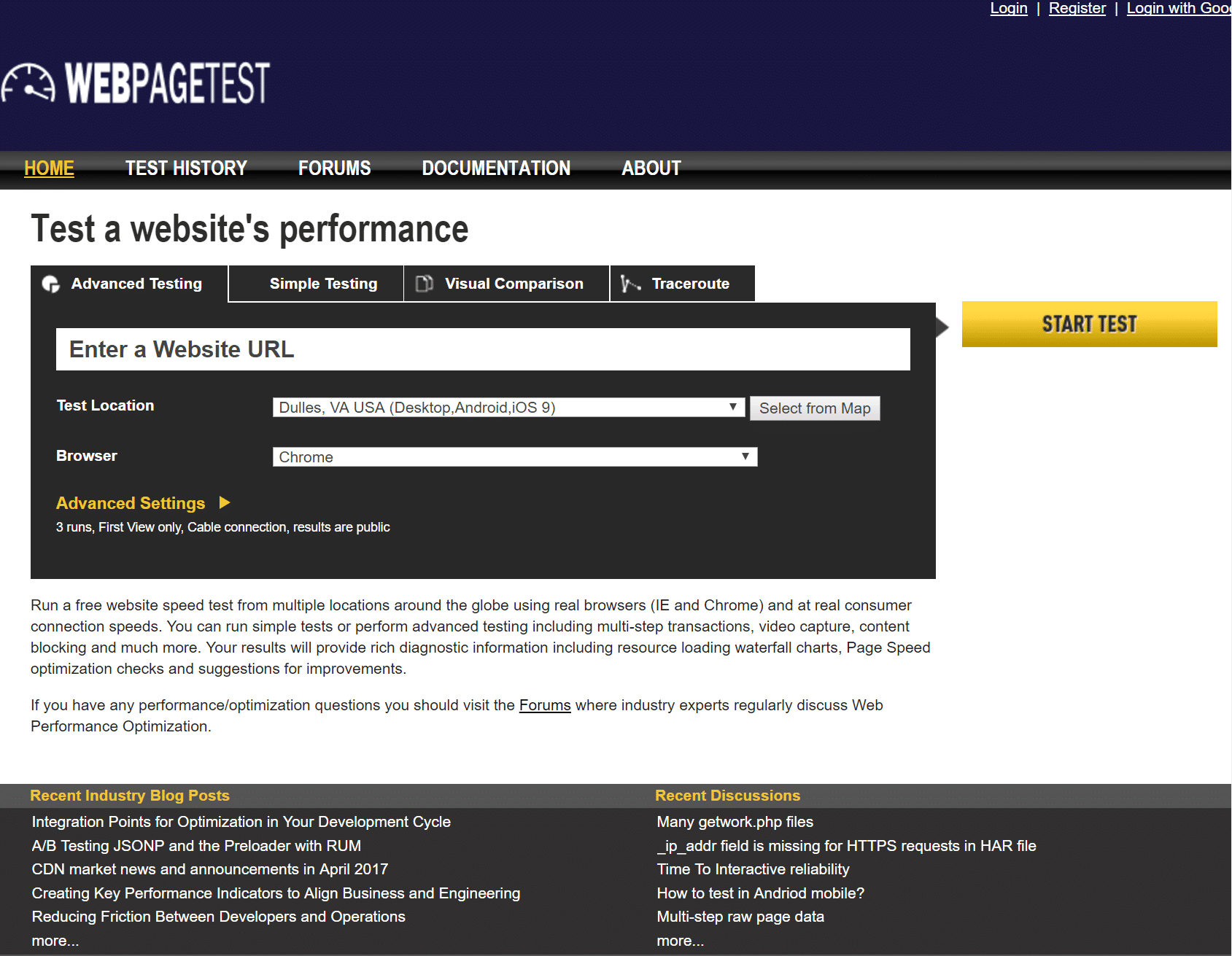Click the START TEST button
The height and width of the screenshot is (956, 1232).
(1089, 324)
